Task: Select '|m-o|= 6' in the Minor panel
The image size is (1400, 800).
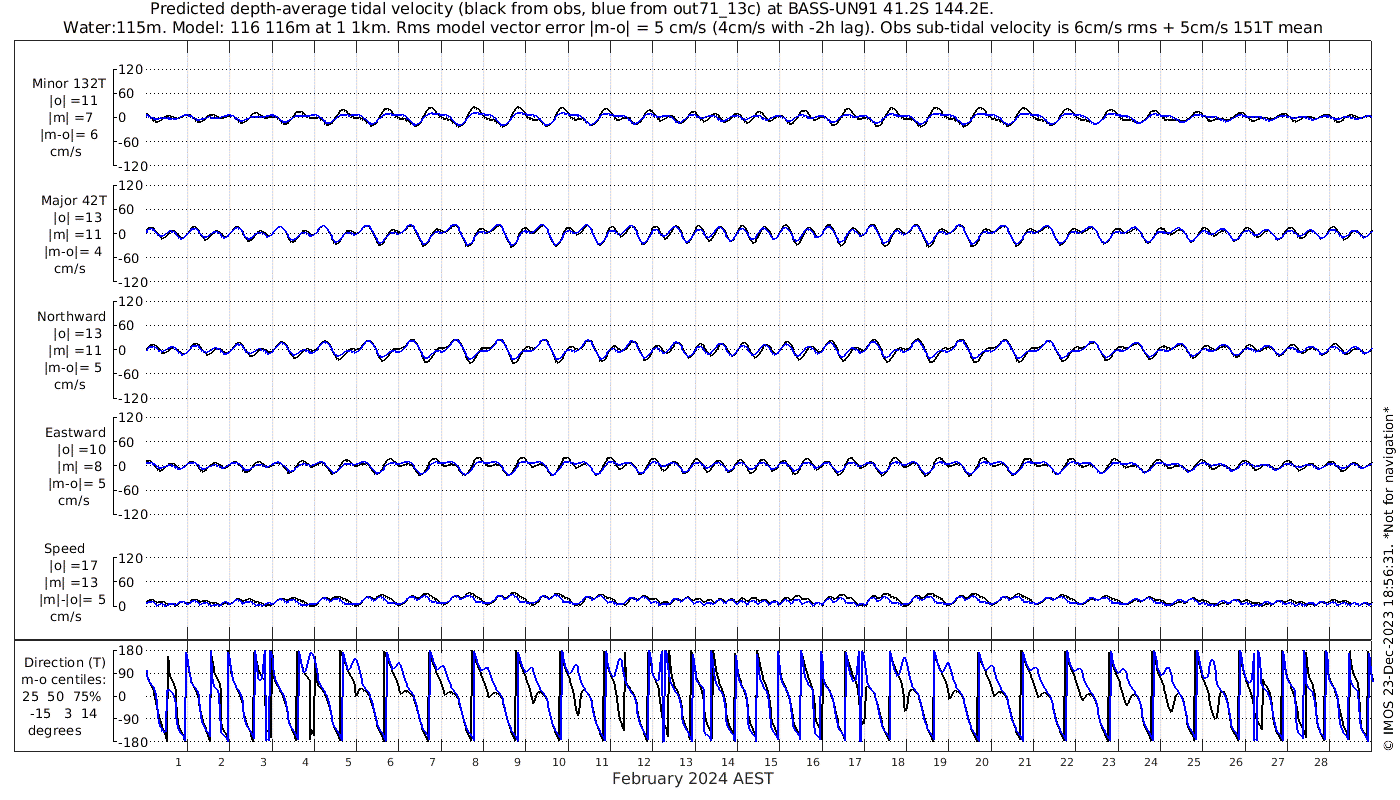Action: pos(69,135)
